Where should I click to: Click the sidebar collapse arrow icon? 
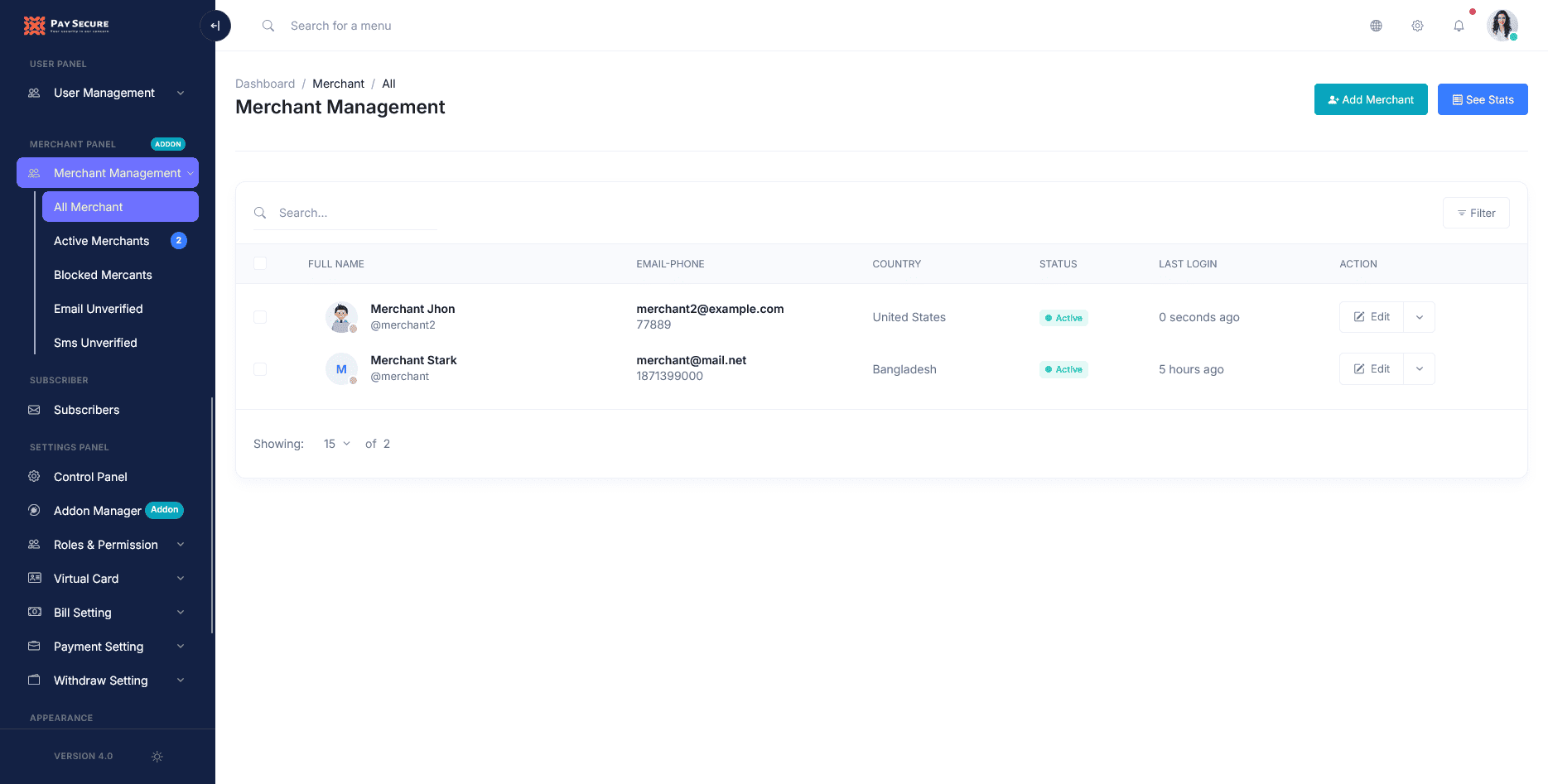215,26
